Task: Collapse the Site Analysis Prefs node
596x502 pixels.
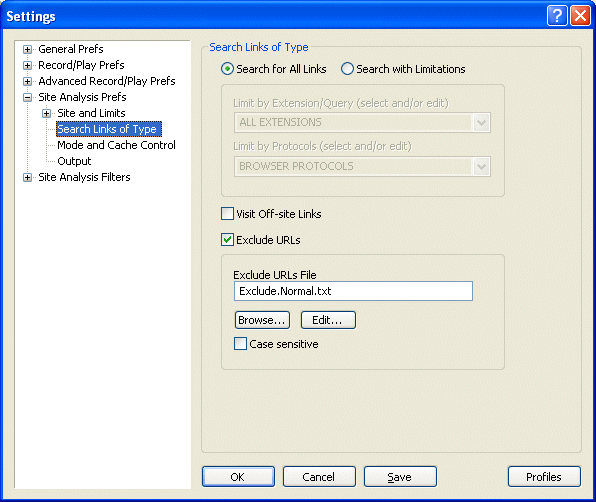Action: coord(27,97)
